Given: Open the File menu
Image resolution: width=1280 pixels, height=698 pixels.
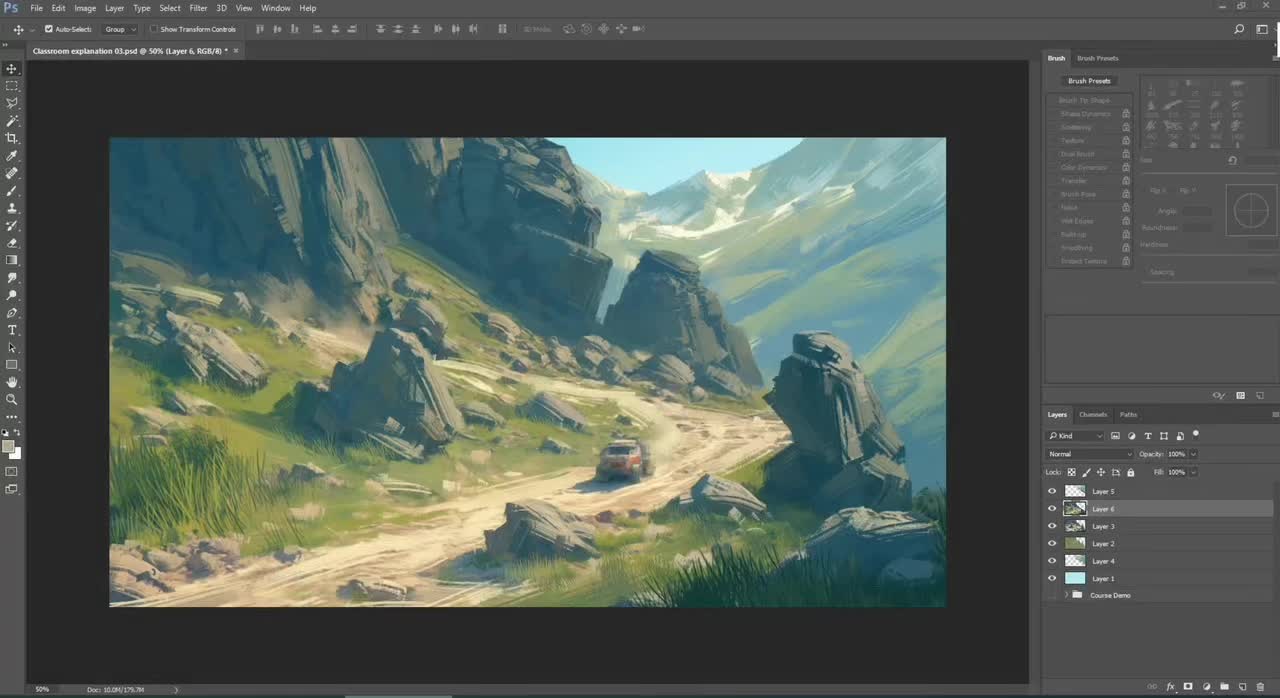Looking at the screenshot, I should (x=36, y=8).
